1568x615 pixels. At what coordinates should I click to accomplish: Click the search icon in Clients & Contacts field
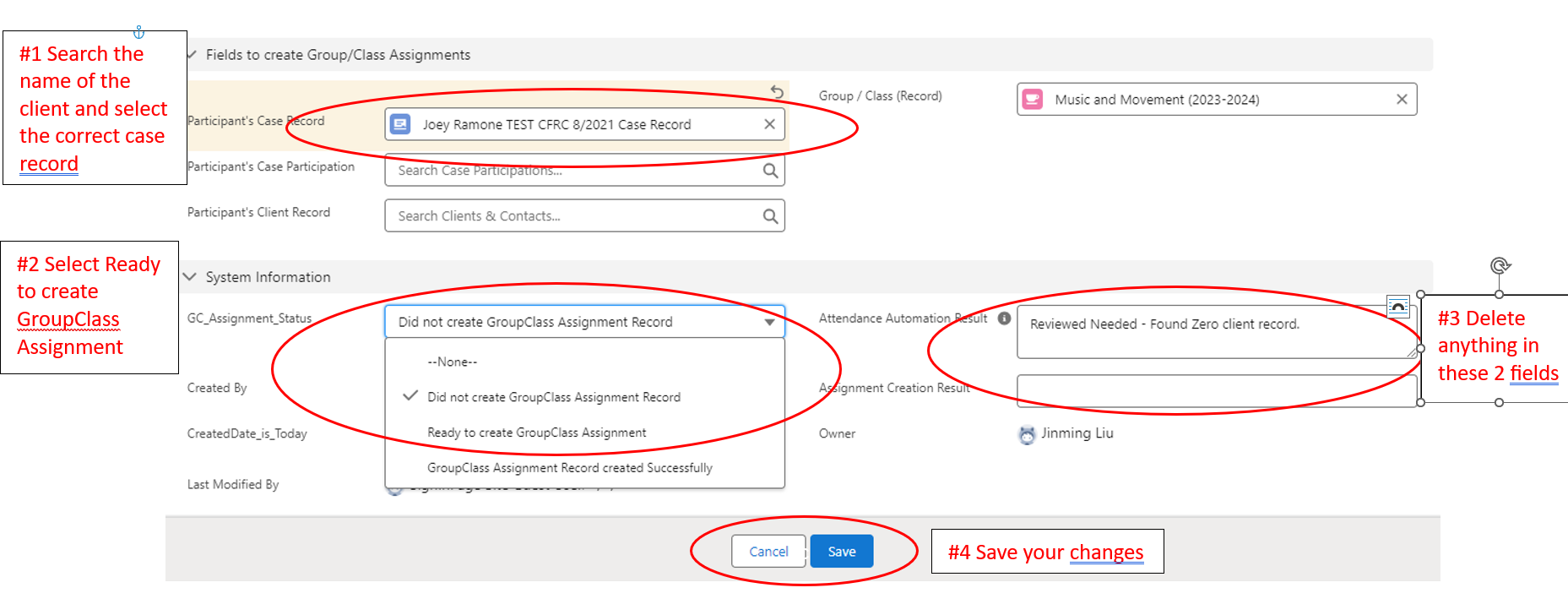(770, 216)
